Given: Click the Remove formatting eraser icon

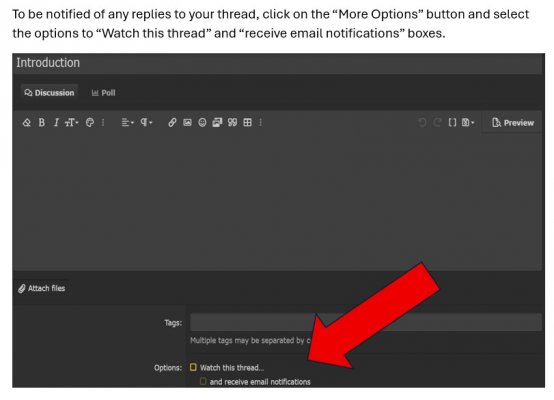Looking at the screenshot, I should click(26, 123).
